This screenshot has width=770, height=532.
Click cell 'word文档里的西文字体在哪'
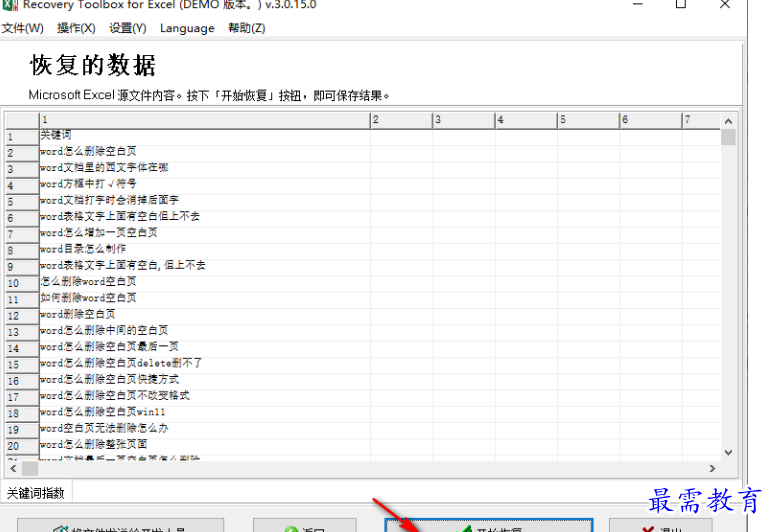204,168
